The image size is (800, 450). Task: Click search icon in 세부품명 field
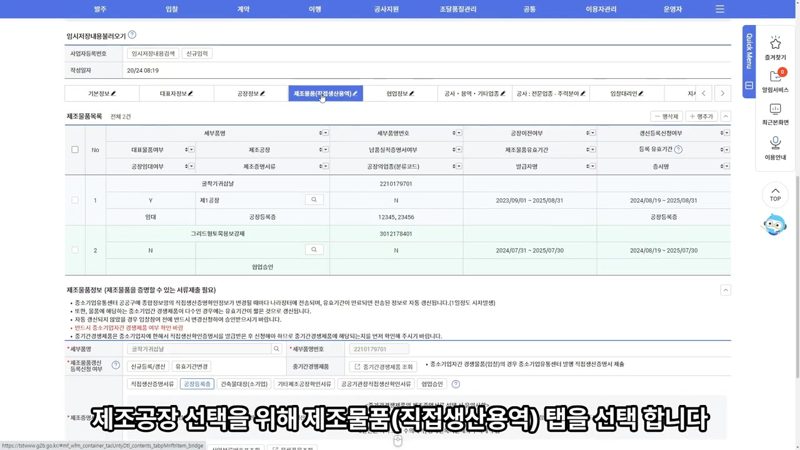[x=276, y=349]
